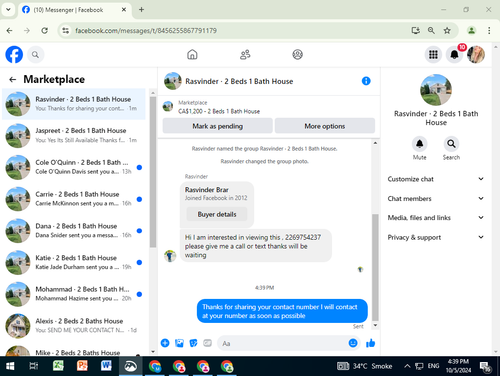The width and height of the screenshot is (500, 376).
Task: Open taskbar clock showing 4:39 PM
Action: tap(458, 366)
